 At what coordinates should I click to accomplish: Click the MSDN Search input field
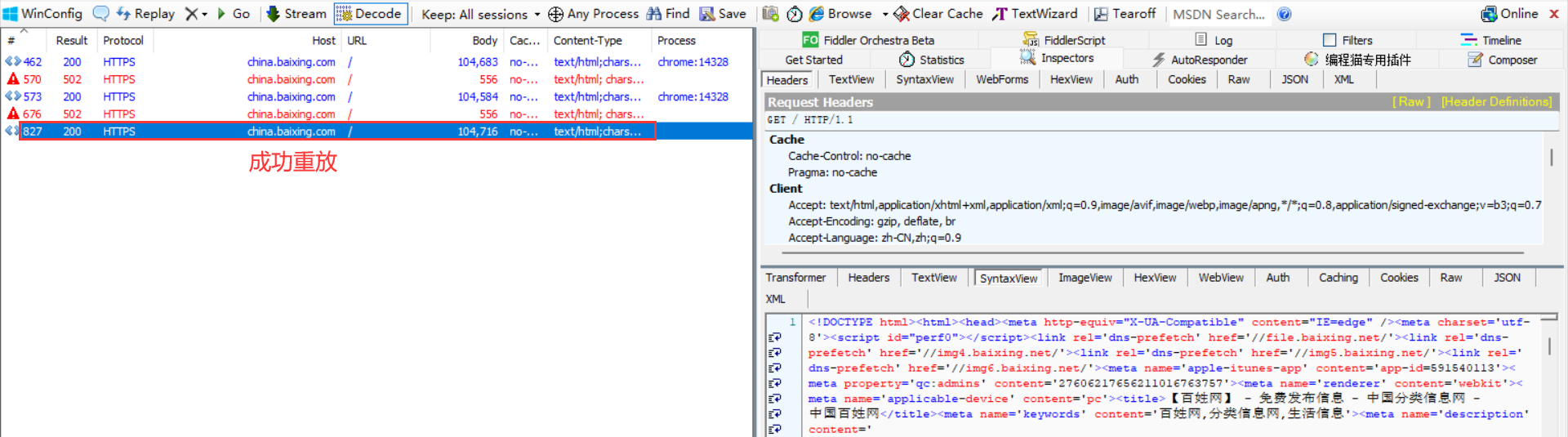point(1218,14)
